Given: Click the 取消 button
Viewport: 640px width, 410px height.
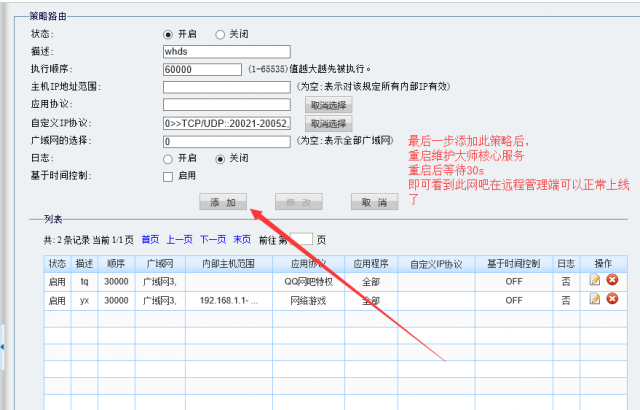Looking at the screenshot, I should [367, 202].
